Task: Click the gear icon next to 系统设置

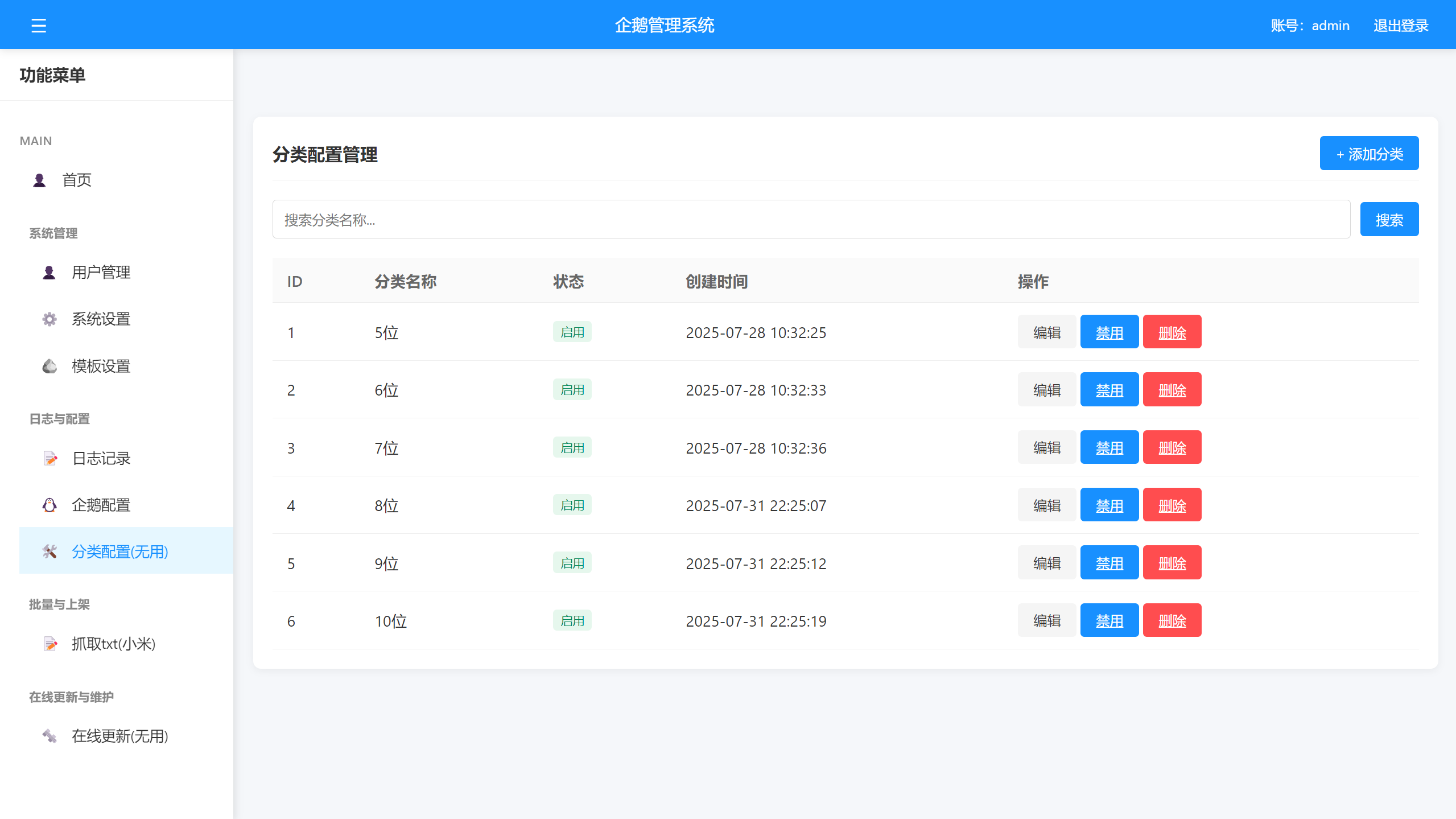Action: coord(50,319)
